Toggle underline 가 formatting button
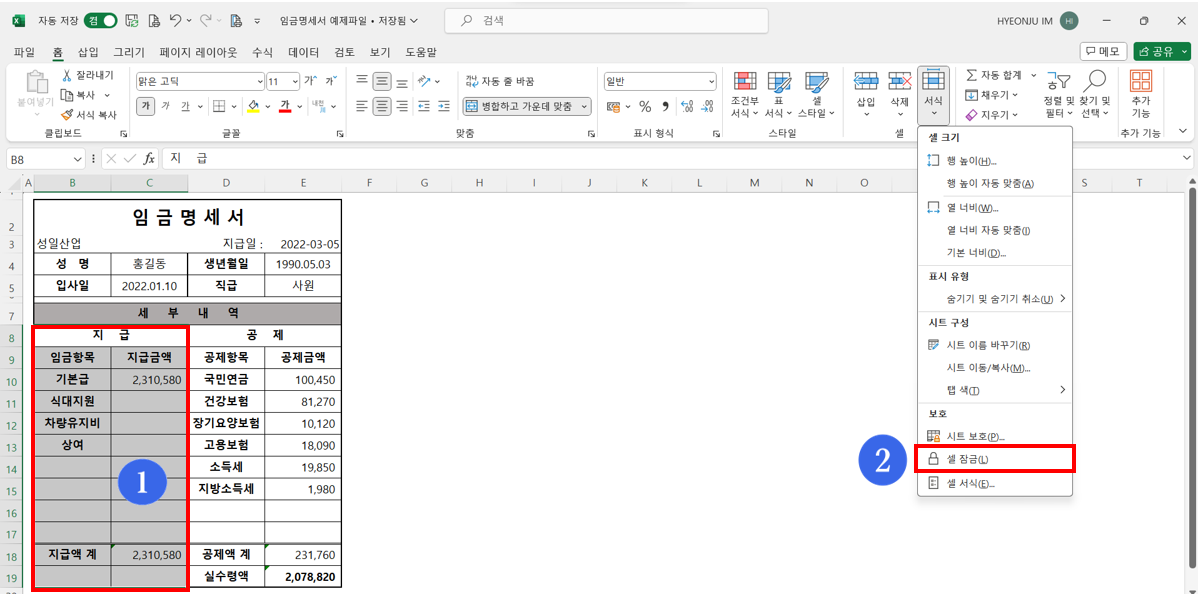The width and height of the screenshot is (1199, 612). pyautogui.click(x=184, y=106)
